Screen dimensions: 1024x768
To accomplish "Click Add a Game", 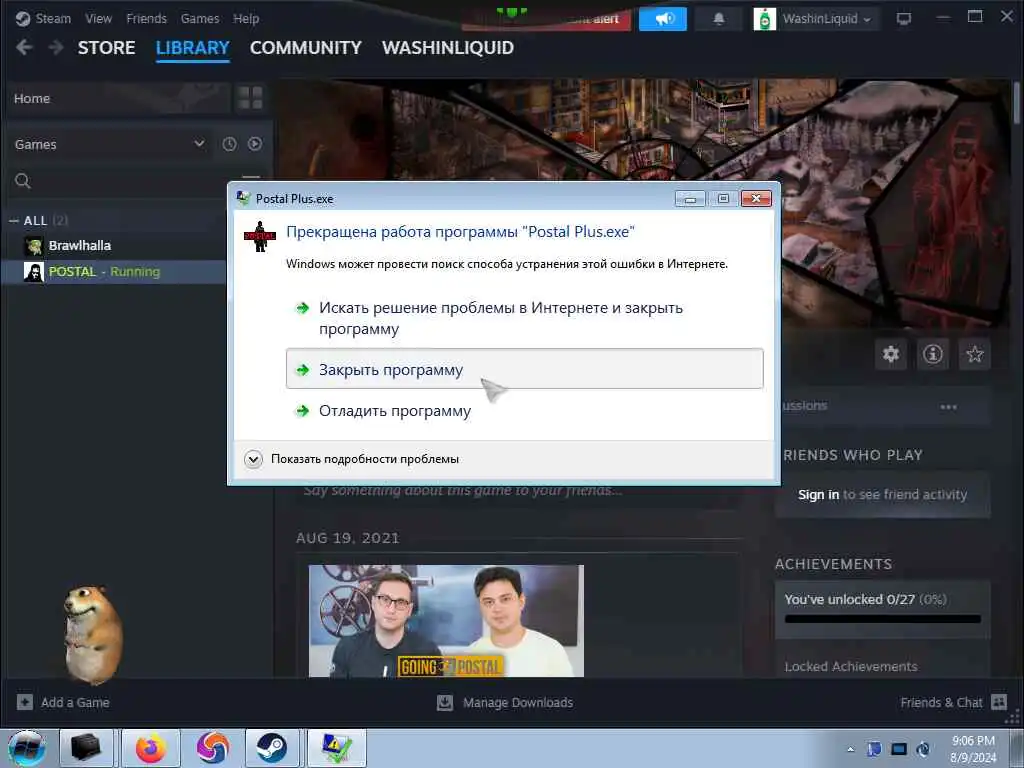I will [63, 703].
